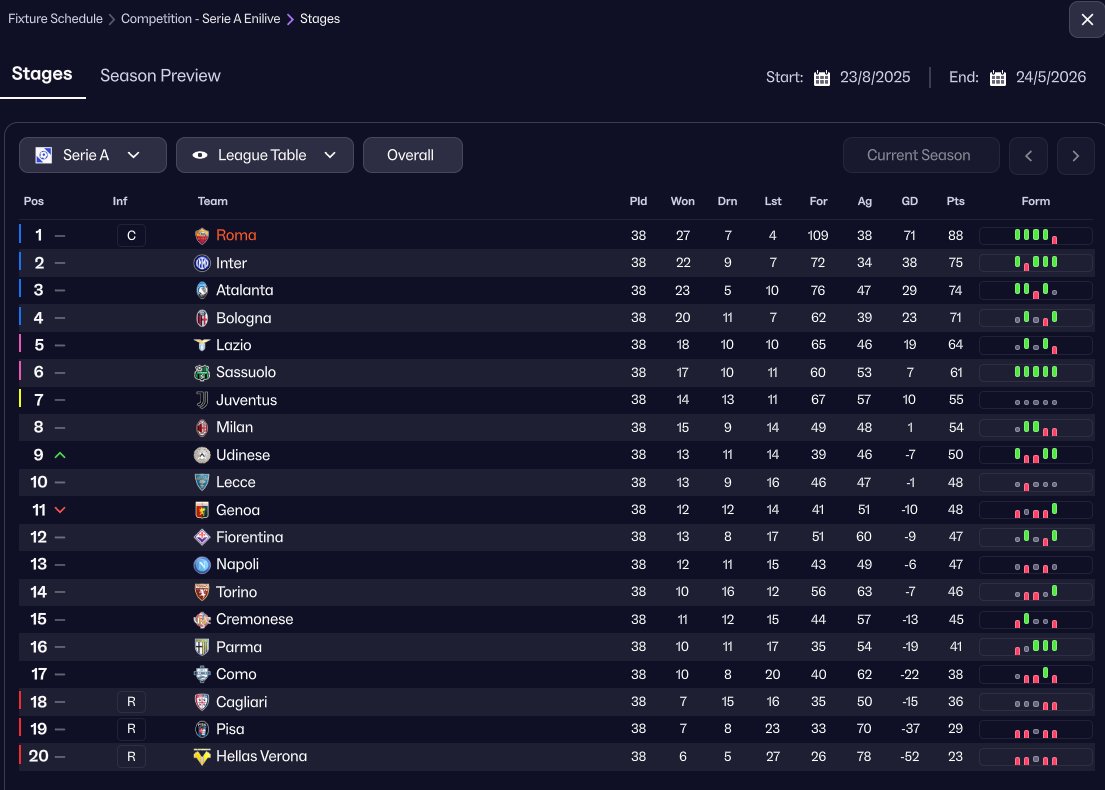Image resolution: width=1105 pixels, height=790 pixels.
Task: Click Fixture Schedule in the breadcrumb
Action: coord(57,19)
